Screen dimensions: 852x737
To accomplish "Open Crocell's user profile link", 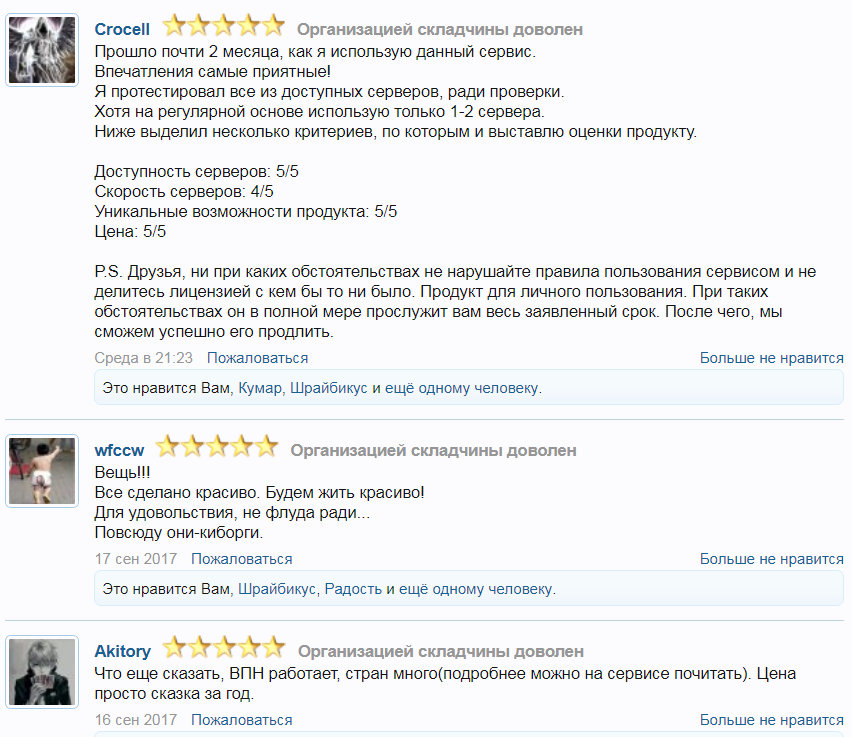I will coord(122,30).
